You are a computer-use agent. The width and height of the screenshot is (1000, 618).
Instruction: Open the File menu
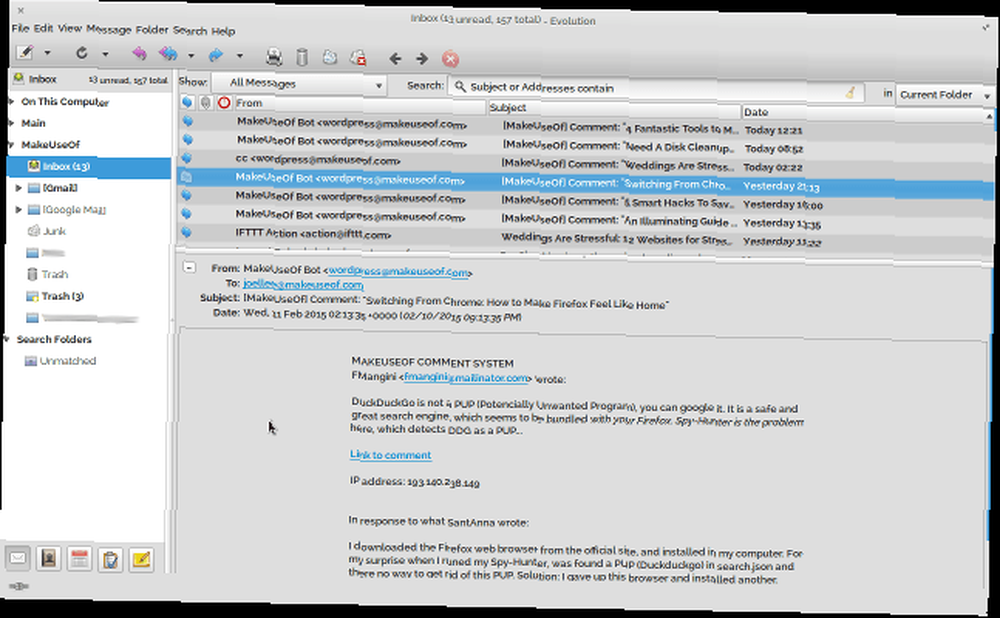click(x=20, y=28)
